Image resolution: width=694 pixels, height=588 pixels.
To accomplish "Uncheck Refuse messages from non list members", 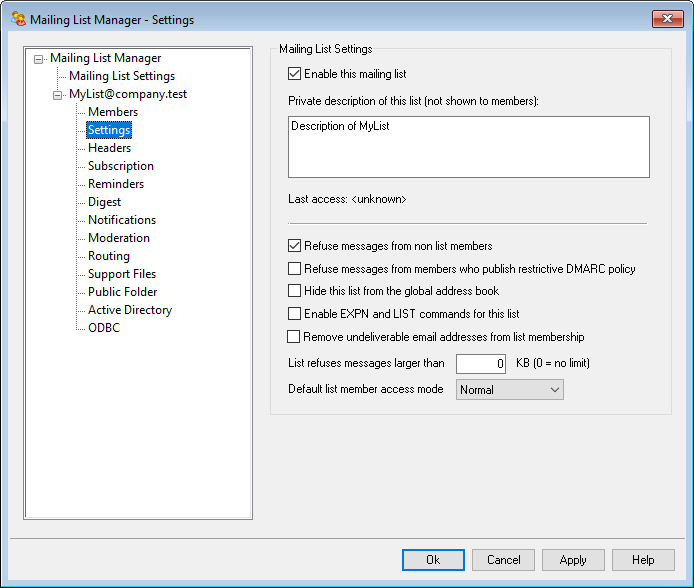I will tap(294, 245).
